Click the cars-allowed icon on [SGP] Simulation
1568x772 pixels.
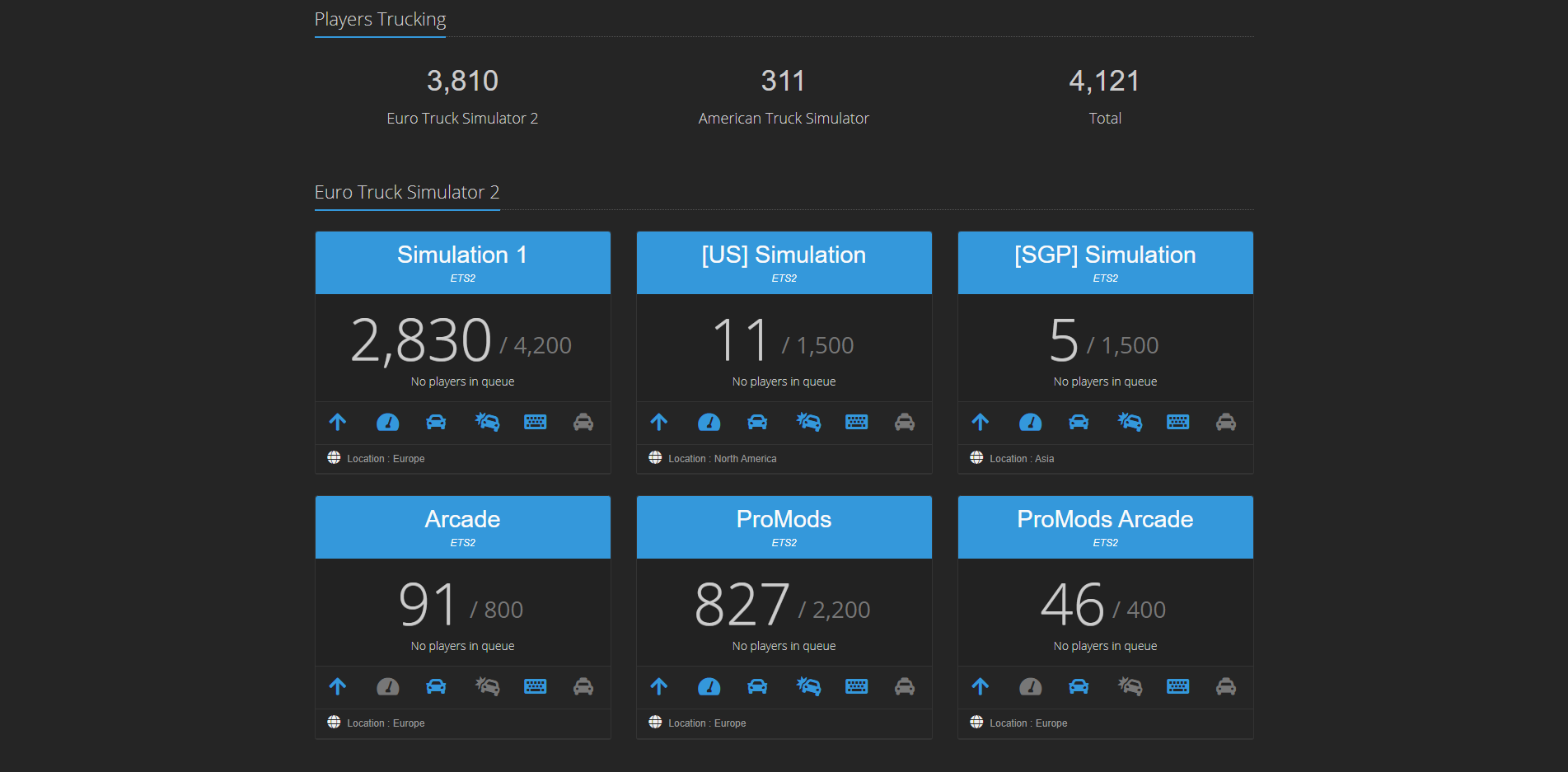pyautogui.click(x=1079, y=422)
